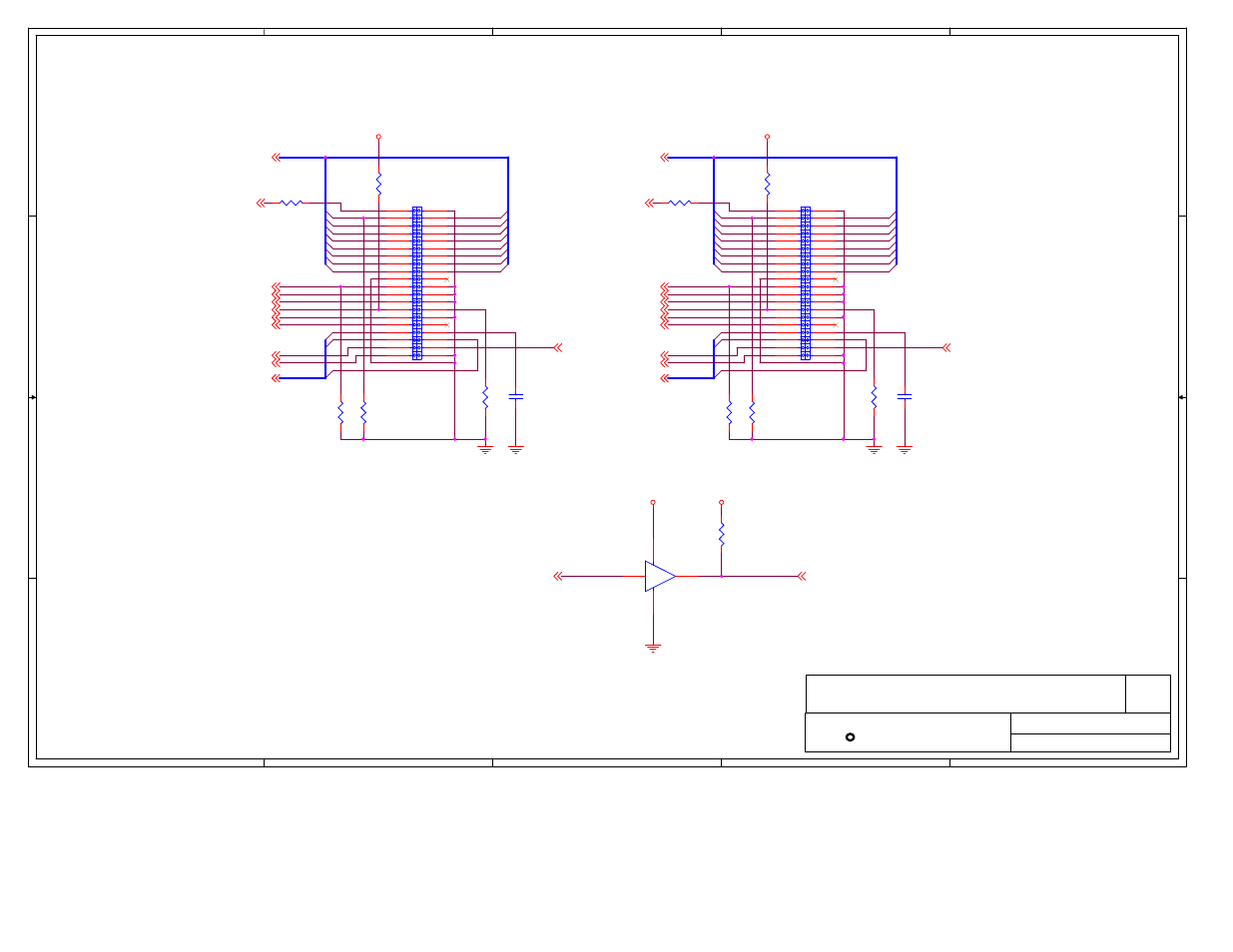Screen dimensions: 1233x952
Task: Click the small circle in title block
Action: [850, 736]
